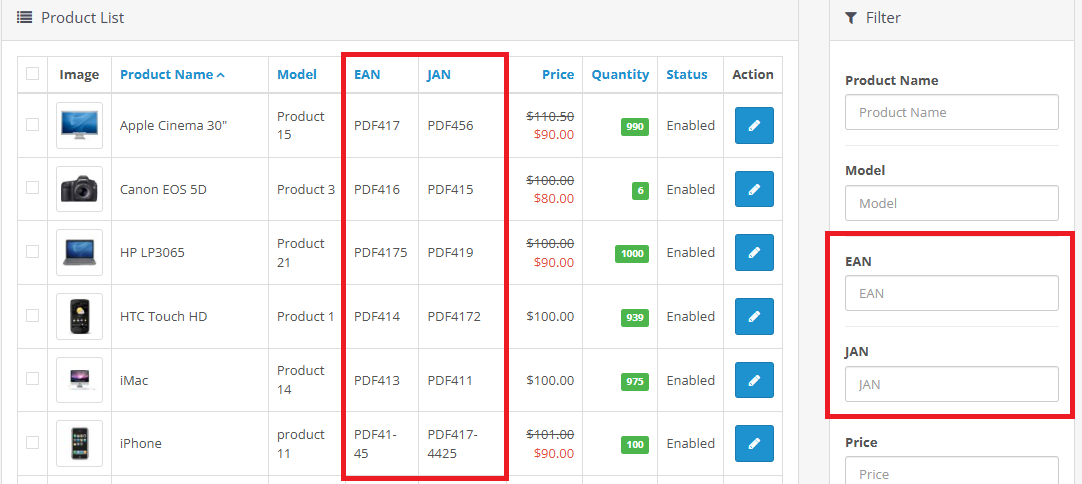Select the checkbox for the iMac row
Image resolution: width=1082 pixels, height=484 pixels.
pyautogui.click(x=33, y=379)
